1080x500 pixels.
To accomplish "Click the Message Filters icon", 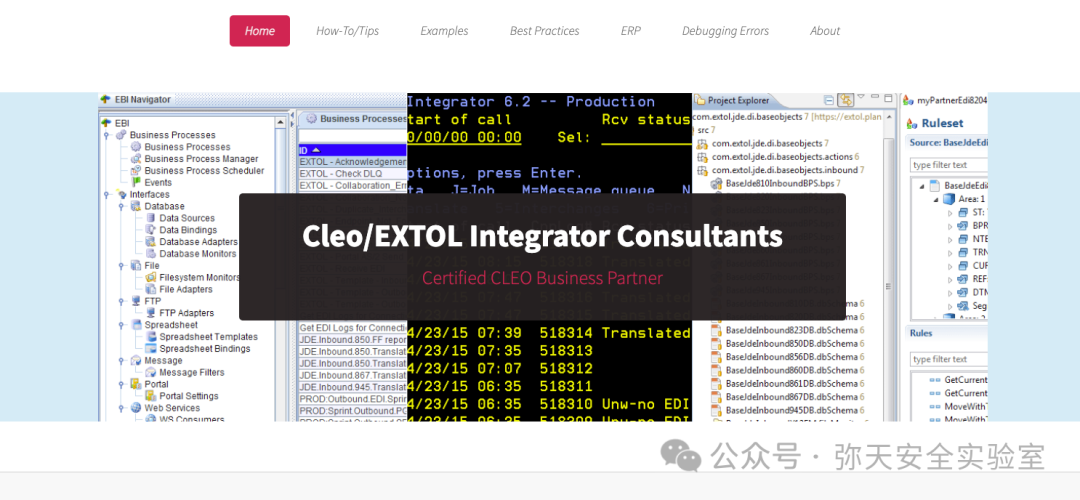I will (x=151, y=372).
